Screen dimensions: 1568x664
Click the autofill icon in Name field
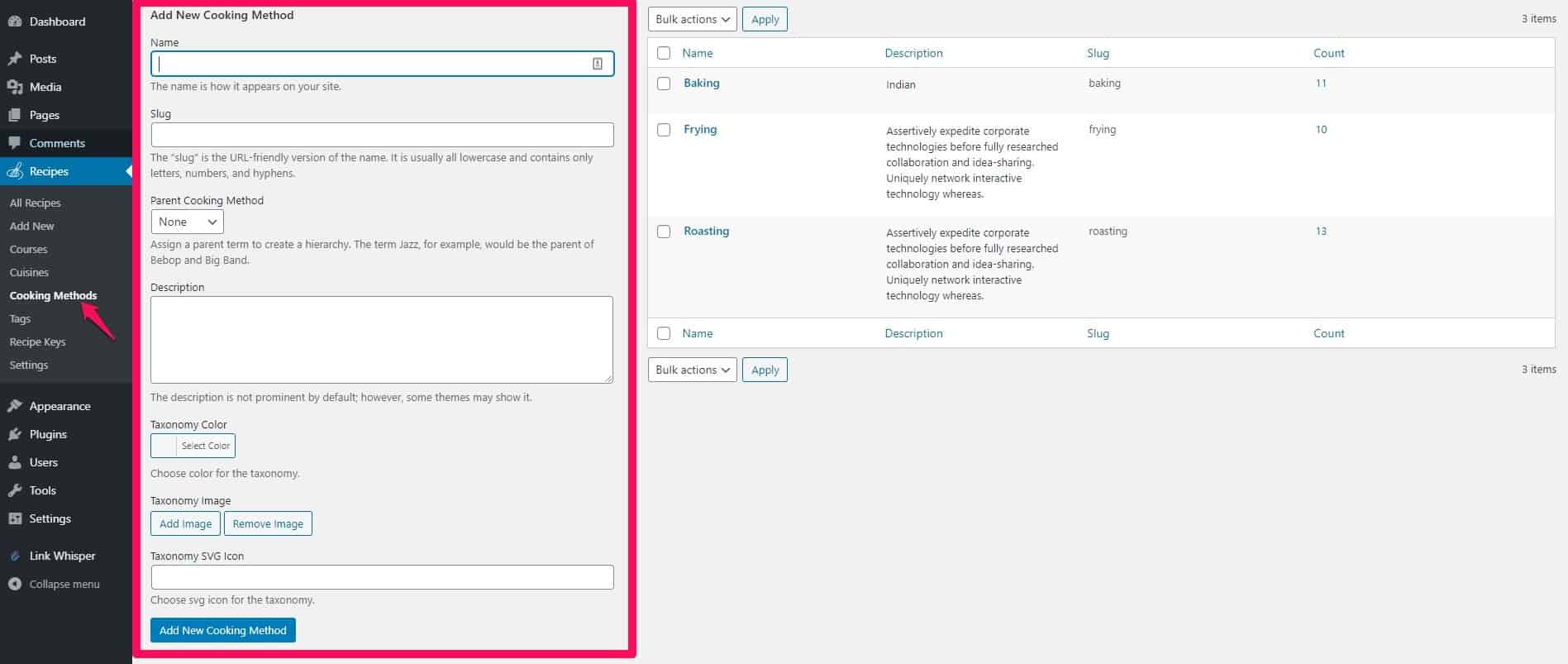(x=598, y=64)
